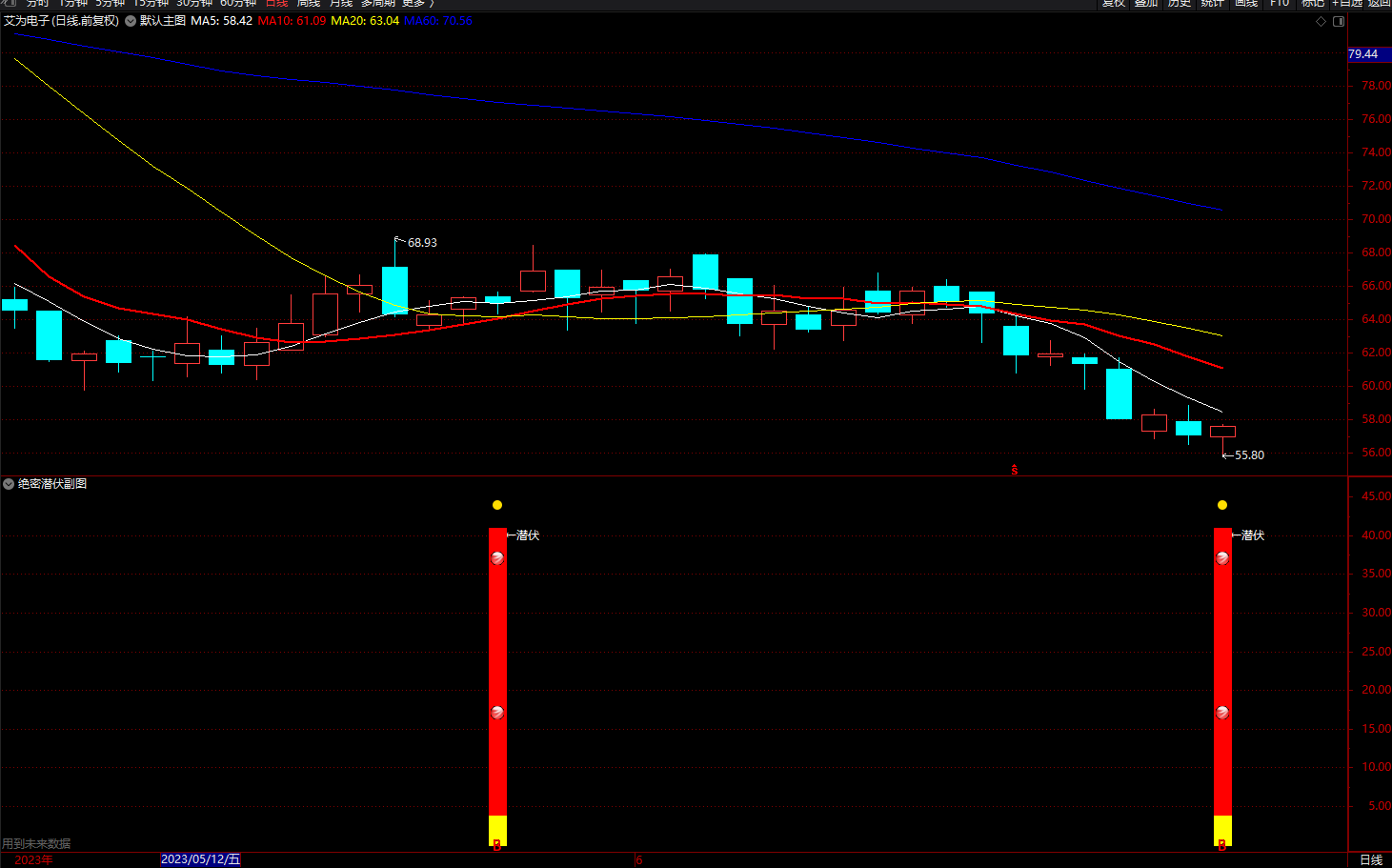Click the 日线 label at bottom right
This screenshot has width=1392, height=868.
[x=1371, y=859]
